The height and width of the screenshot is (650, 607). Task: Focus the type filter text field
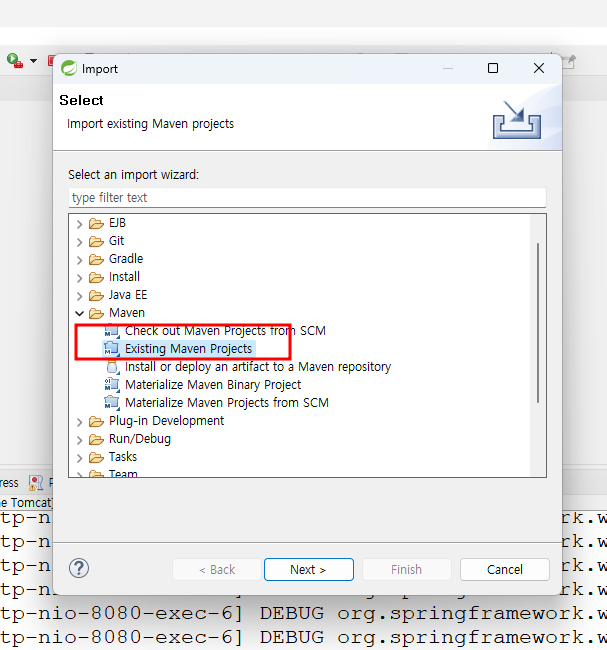pos(307,198)
